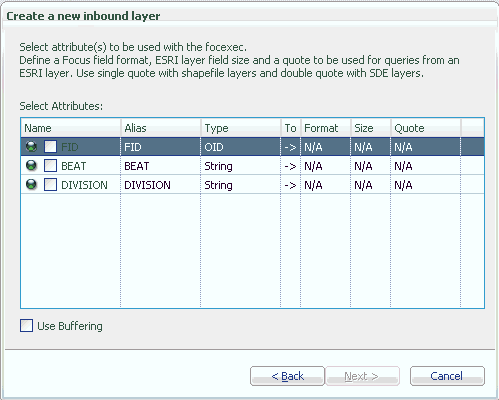Enable the Use Buffering checkbox
This screenshot has height=400, width=499.
click(x=26, y=326)
